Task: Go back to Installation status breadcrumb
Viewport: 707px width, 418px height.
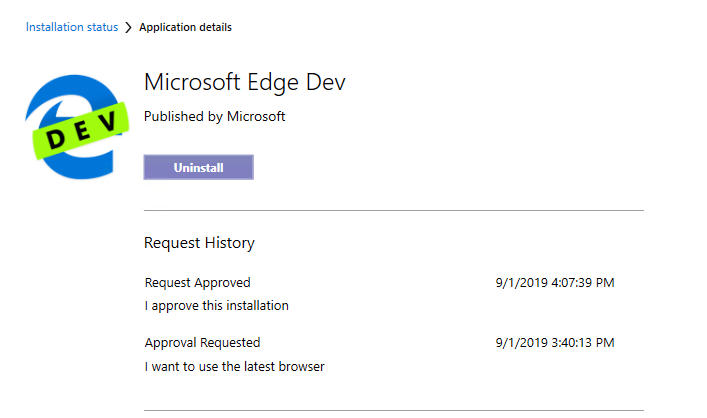Action: (x=71, y=28)
